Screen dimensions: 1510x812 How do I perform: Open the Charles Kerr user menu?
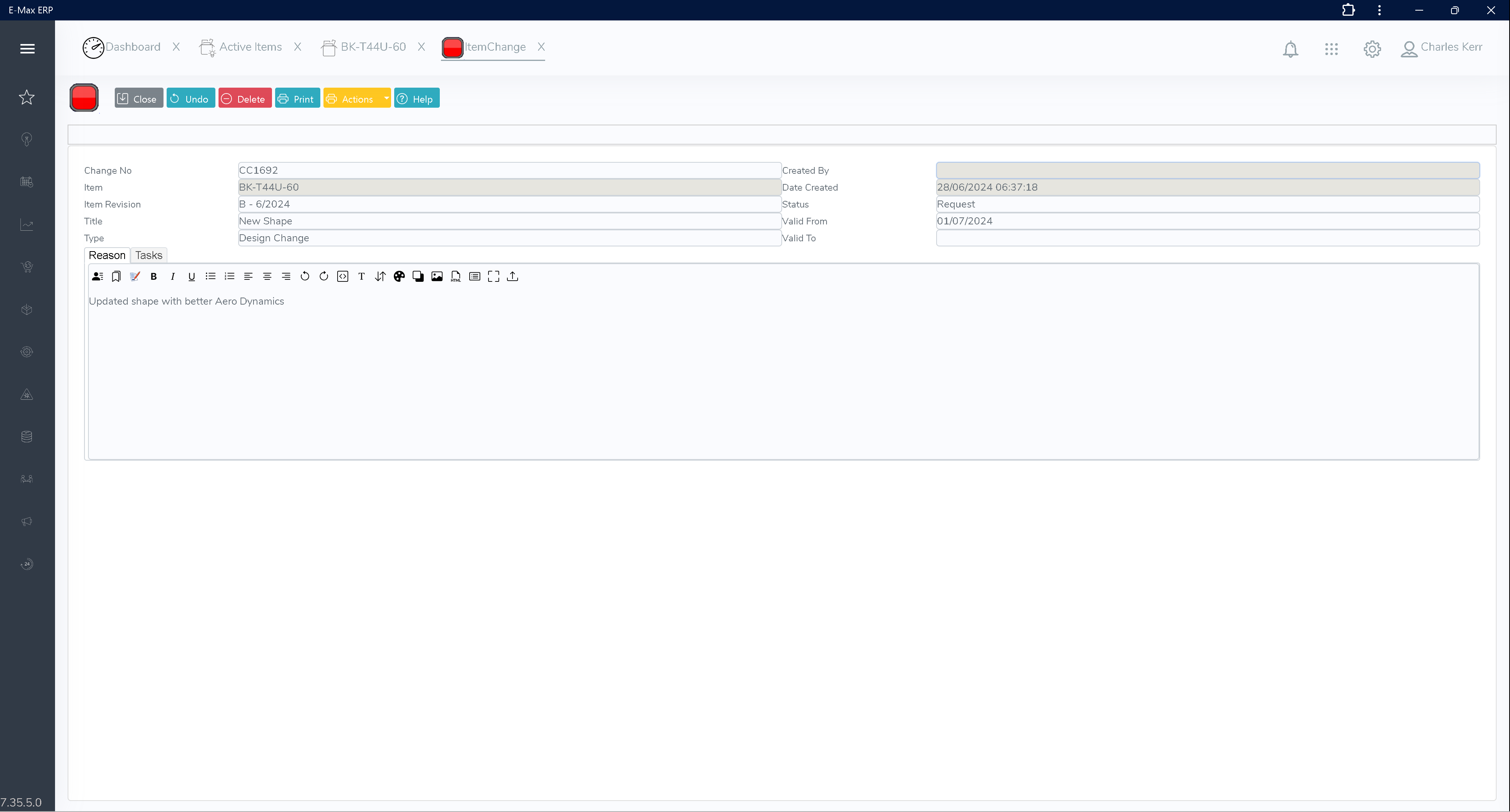(1441, 48)
